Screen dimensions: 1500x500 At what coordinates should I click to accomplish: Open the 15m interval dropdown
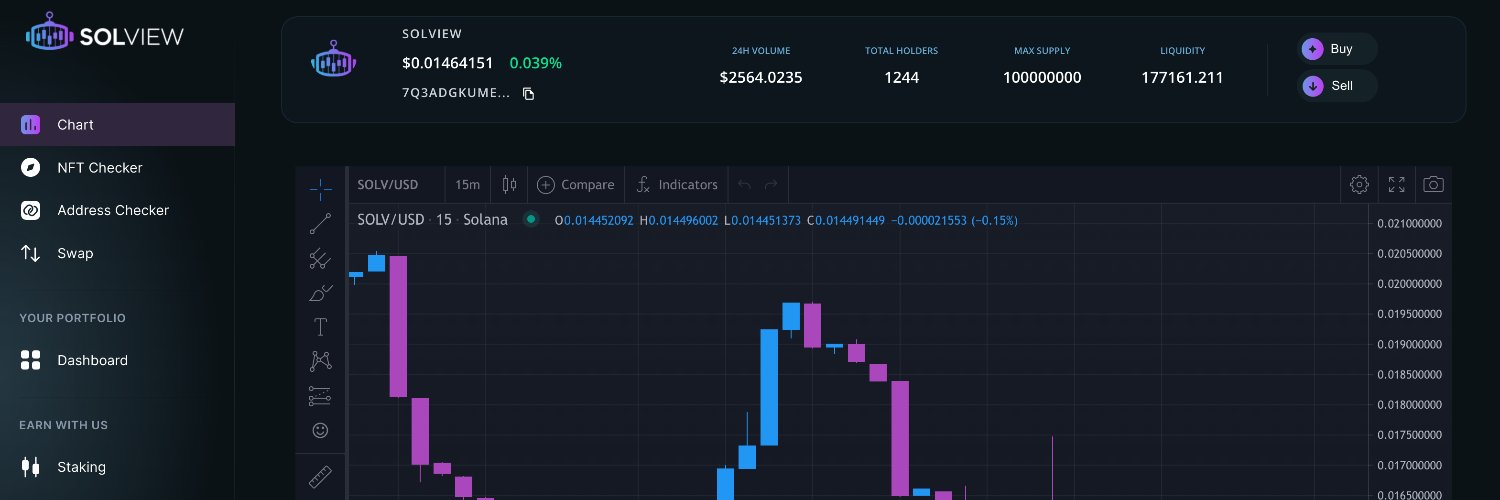(x=467, y=185)
